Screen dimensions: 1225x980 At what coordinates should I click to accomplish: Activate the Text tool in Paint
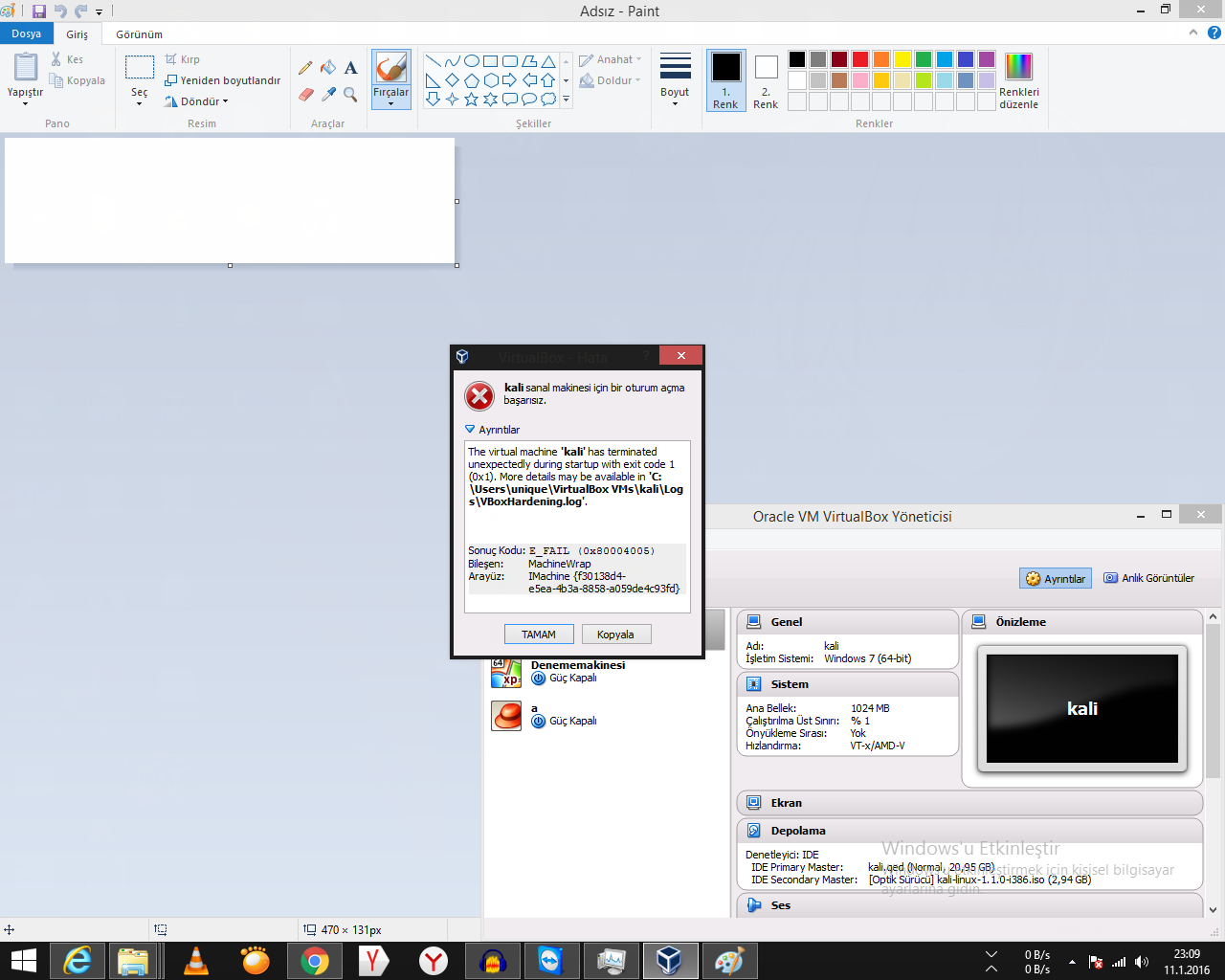pyautogui.click(x=351, y=68)
